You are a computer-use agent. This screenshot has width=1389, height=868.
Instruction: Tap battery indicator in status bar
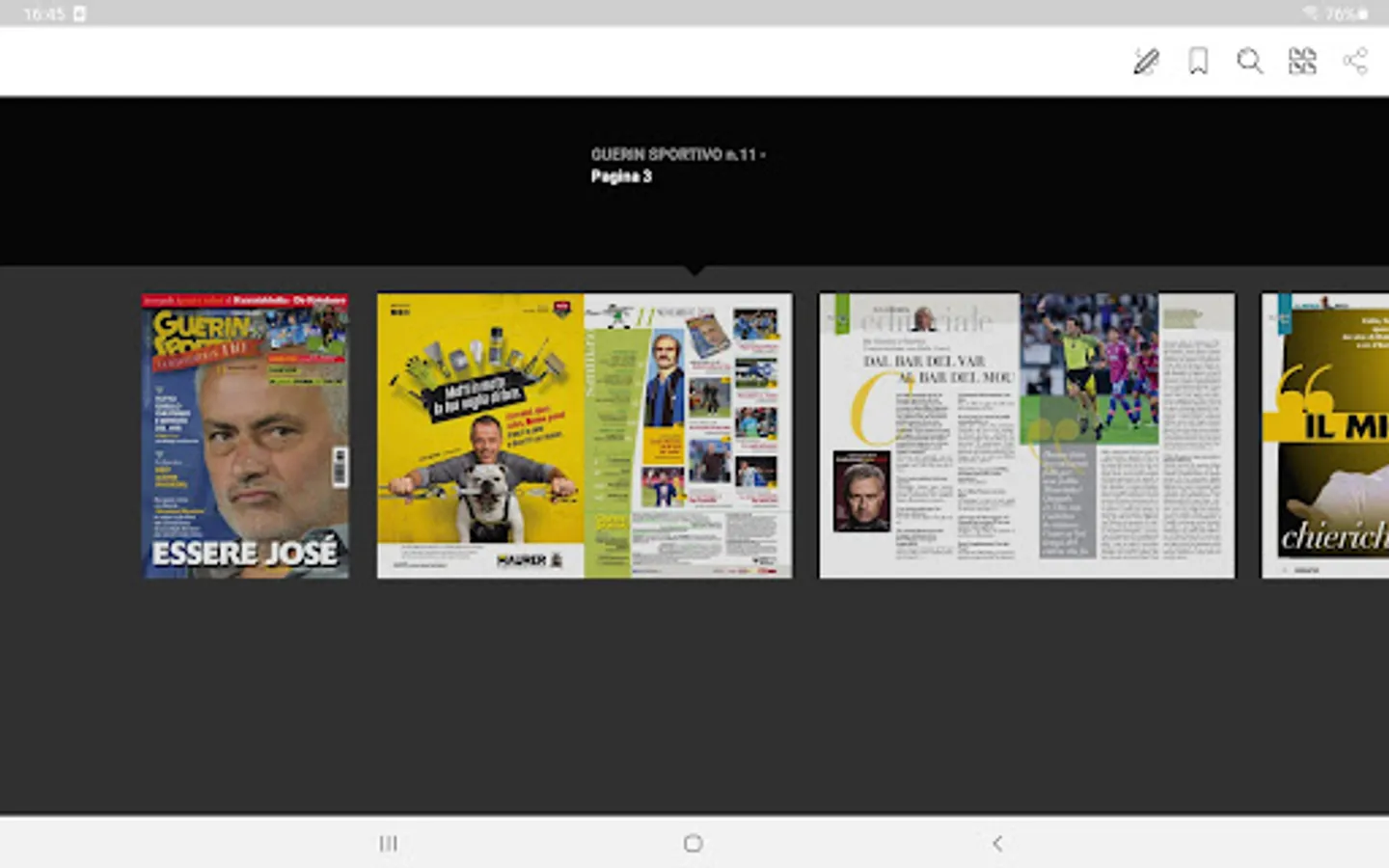(x=1348, y=14)
